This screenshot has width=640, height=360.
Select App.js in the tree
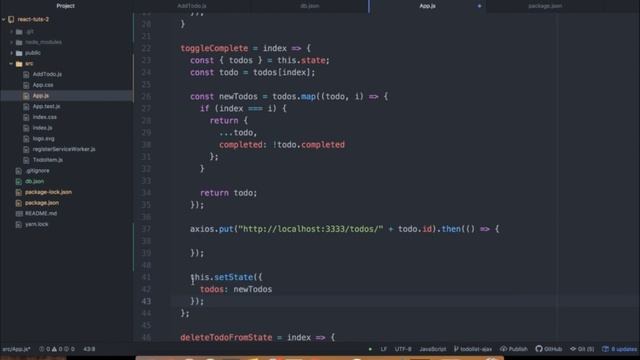pos(41,96)
